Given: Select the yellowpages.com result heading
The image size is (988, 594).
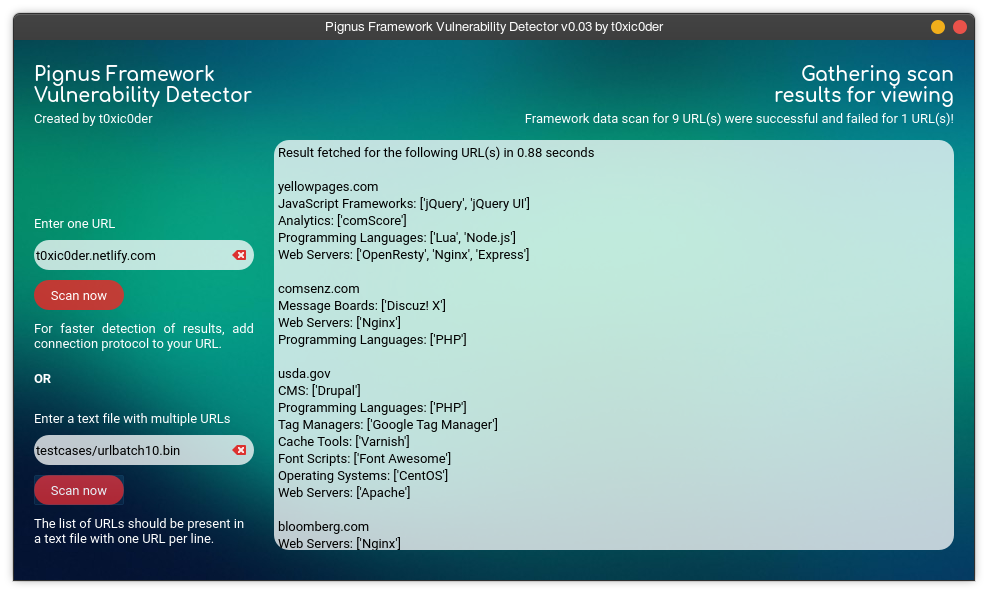Looking at the screenshot, I should [328, 186].
